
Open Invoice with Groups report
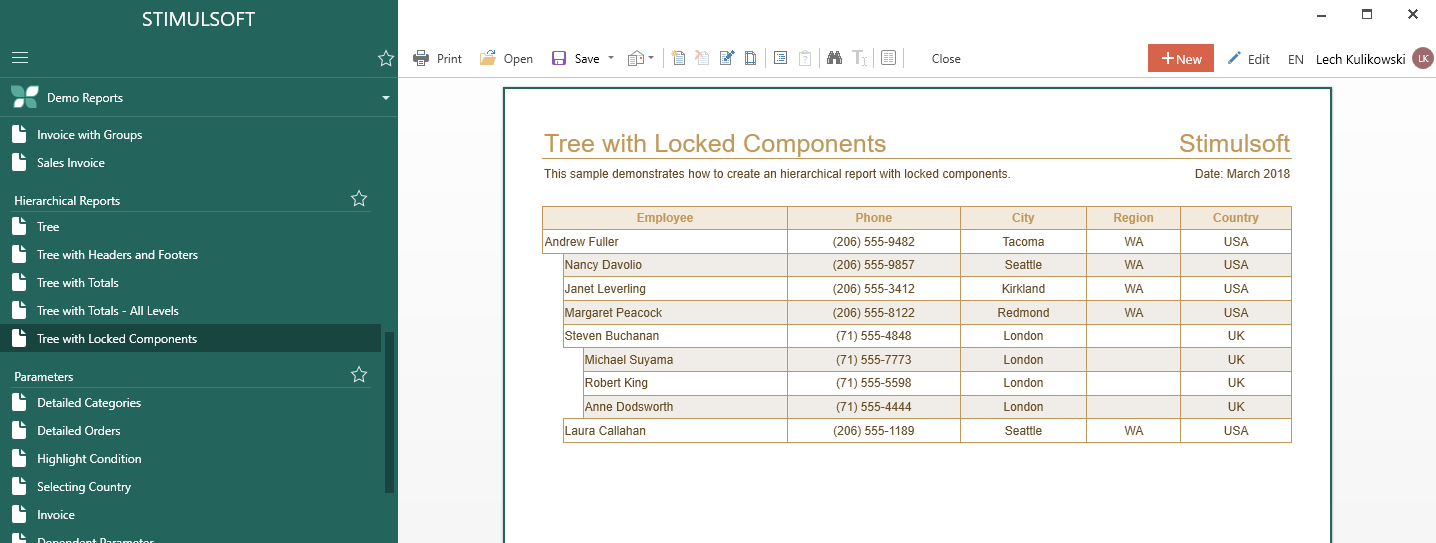point(89,135)
